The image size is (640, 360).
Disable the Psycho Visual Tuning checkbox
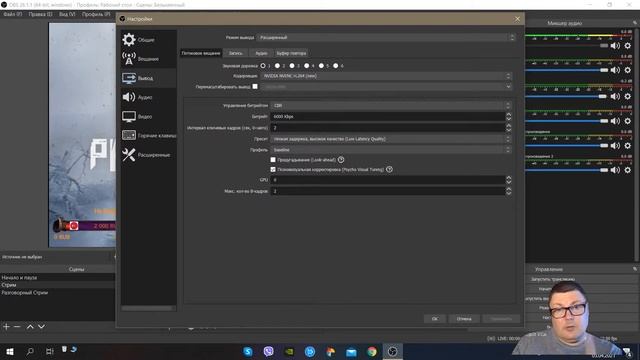tap(273, 169)
